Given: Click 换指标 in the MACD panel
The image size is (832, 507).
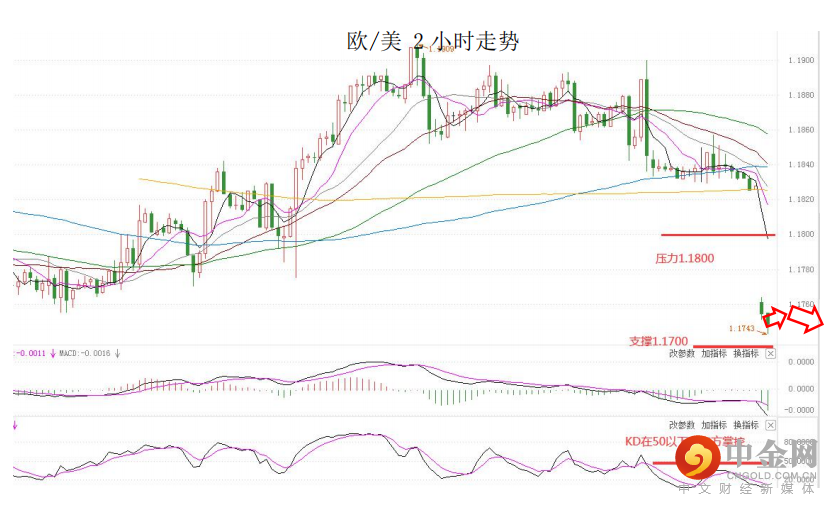Looking at the screenshot, I should [x=746, y=353].
